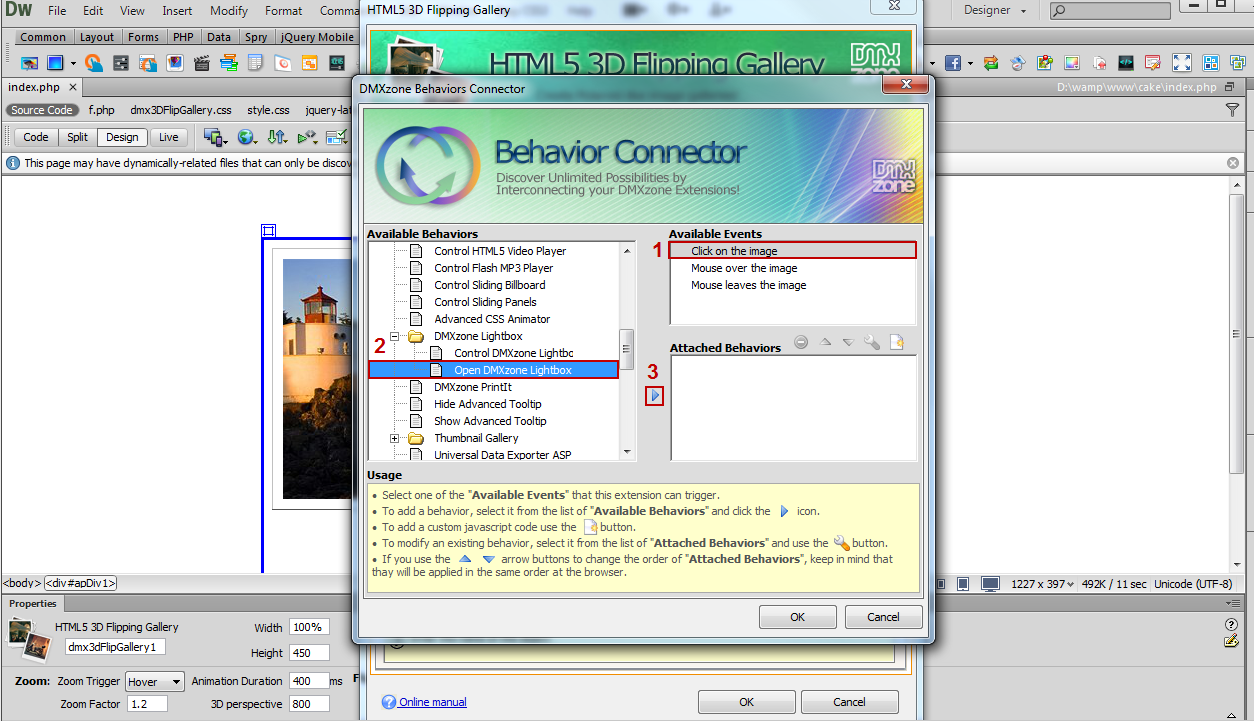Open the Designer workspace dropdown
Image resolution: width=1254 pixels, height=721 pixels.
coord(995,10)
